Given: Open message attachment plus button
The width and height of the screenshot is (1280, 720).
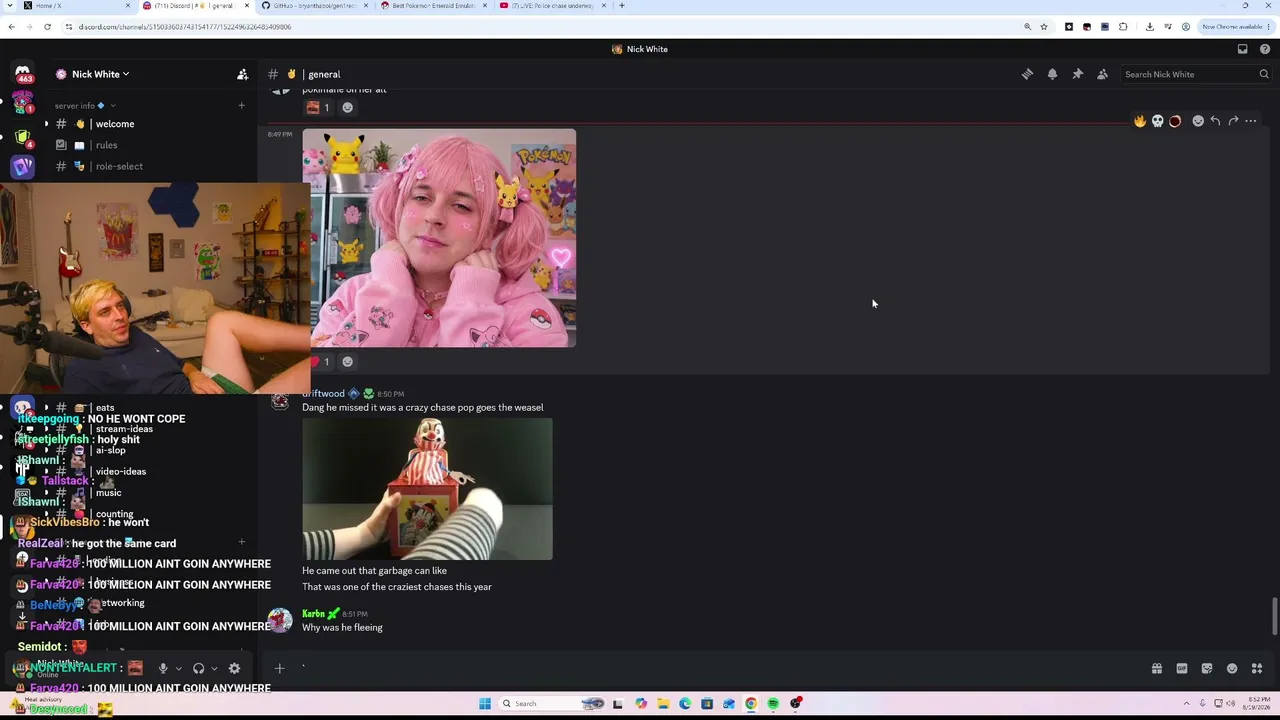Looking at the screenshot, I should (280, 668).
